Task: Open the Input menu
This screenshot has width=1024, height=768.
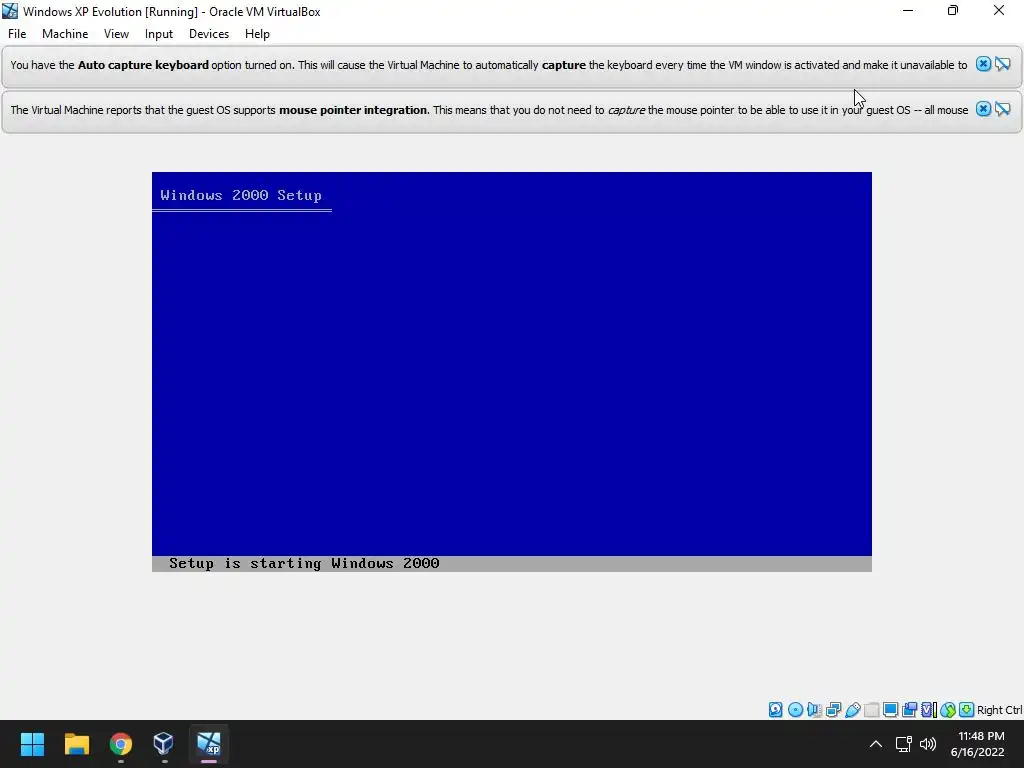Action: tap(159, 34)
